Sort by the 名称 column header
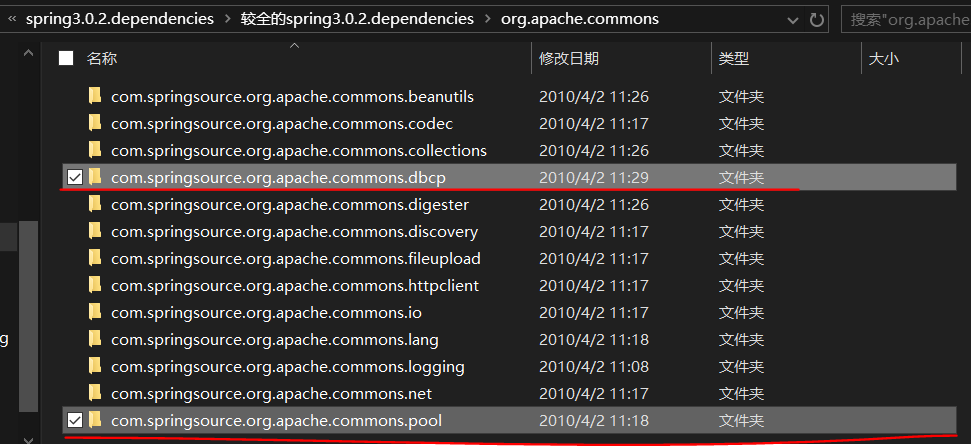971x446 pixels. point(102,59)
